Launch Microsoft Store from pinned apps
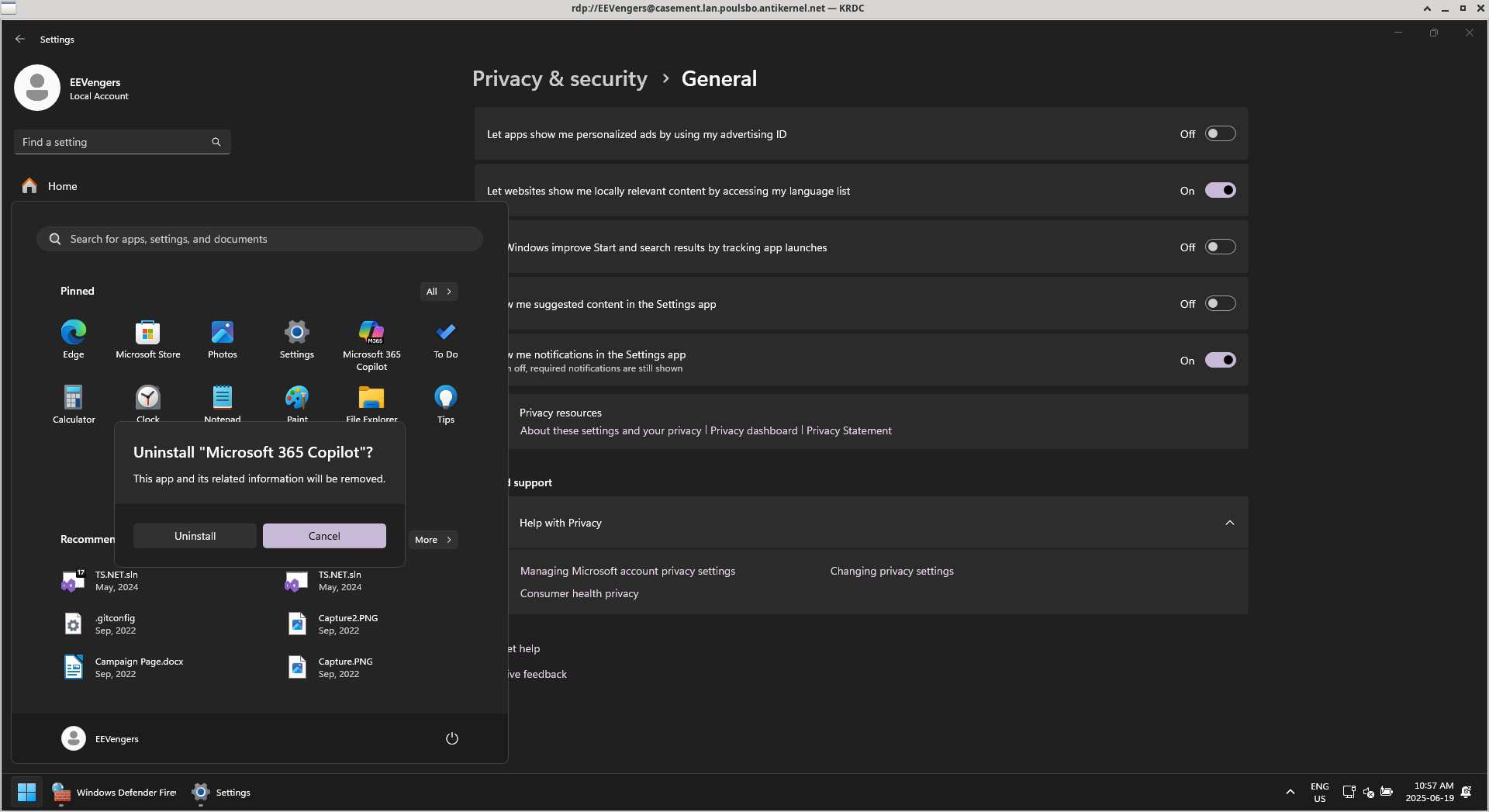1489x812 pixels. (x=147, y=333)
